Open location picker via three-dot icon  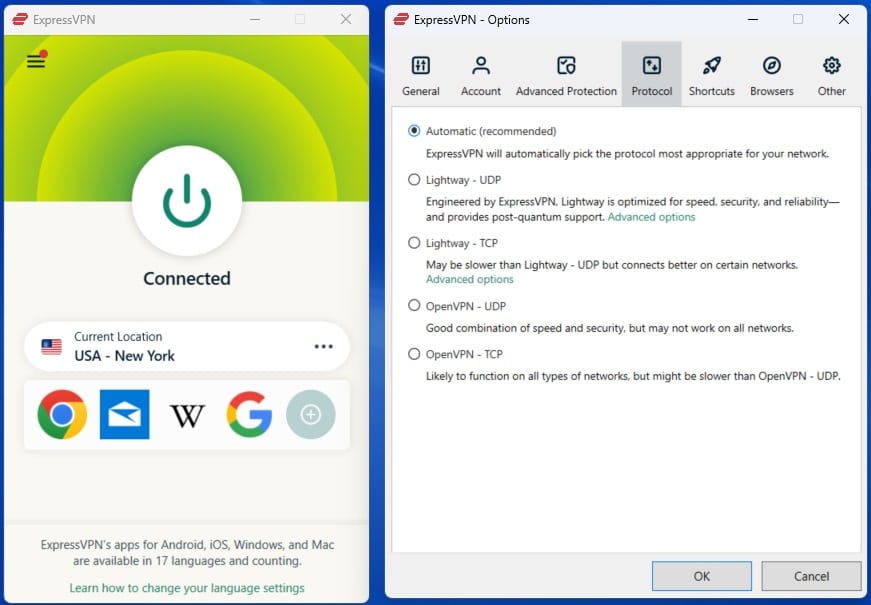323,347
